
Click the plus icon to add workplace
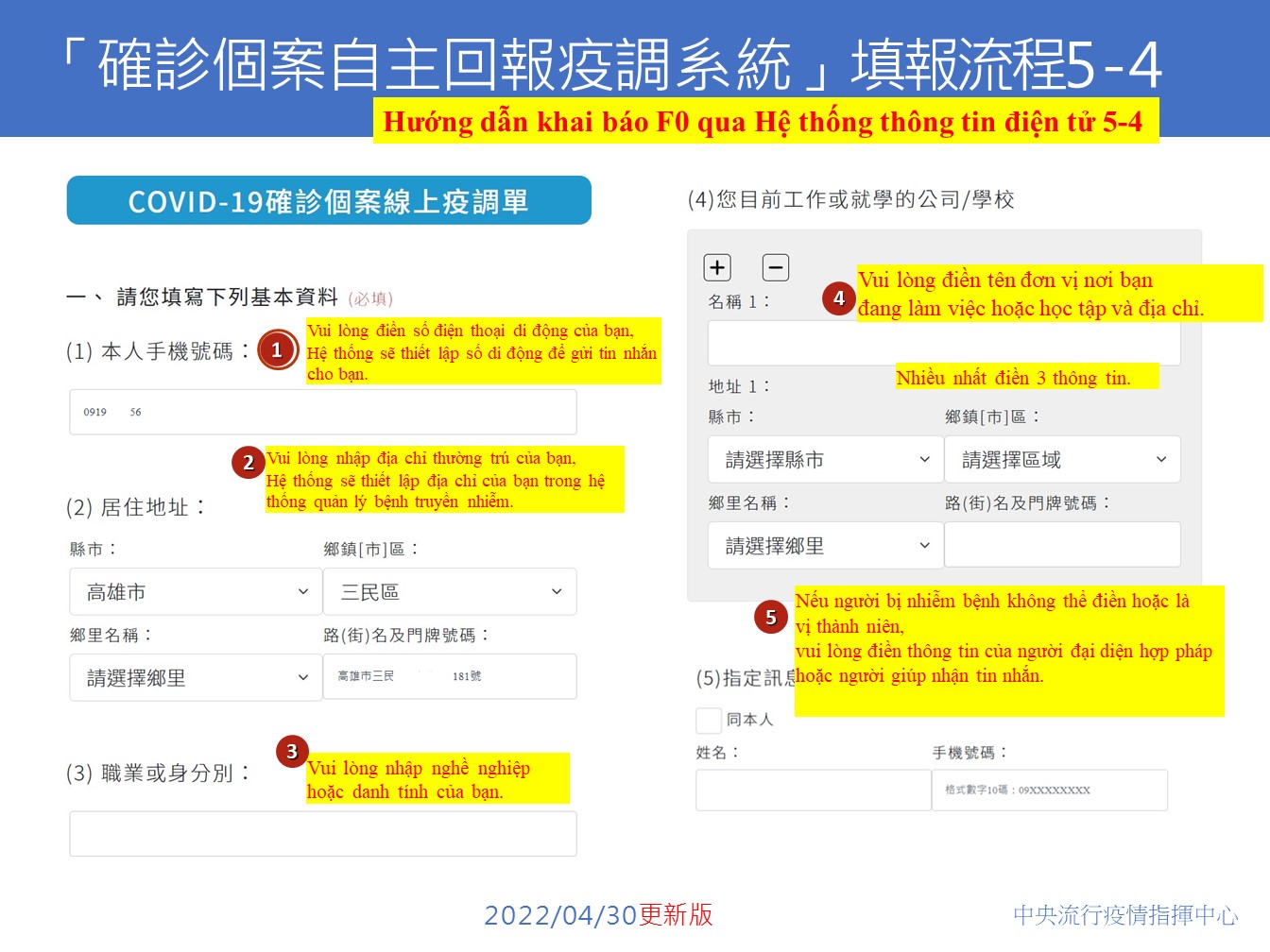(x=717, y=268)
